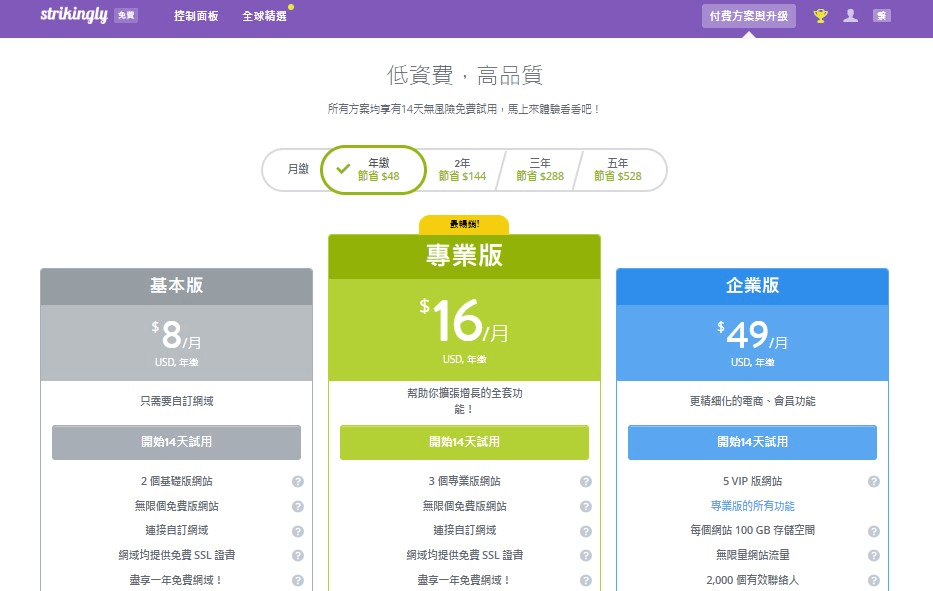This screenshot has height=591, width=933.
Task: Open the 專業版的所有功能 link
Action: click(752, 506)
